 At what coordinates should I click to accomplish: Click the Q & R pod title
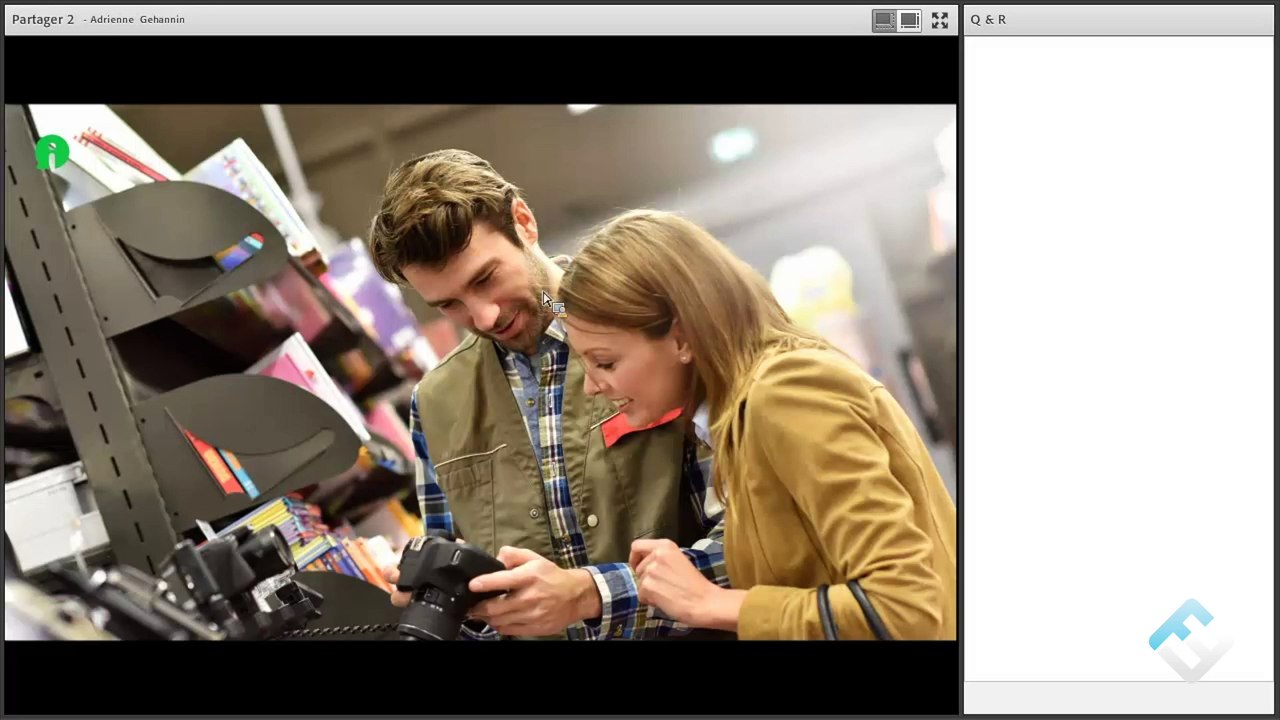pyautogui.click(x=988, y=20)
